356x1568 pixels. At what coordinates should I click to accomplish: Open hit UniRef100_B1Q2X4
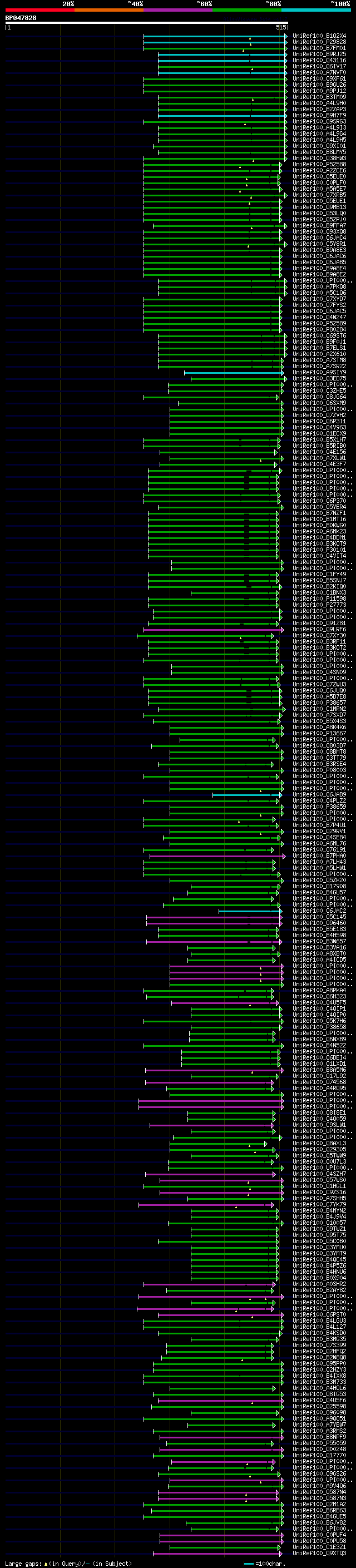tap(319, 36)
